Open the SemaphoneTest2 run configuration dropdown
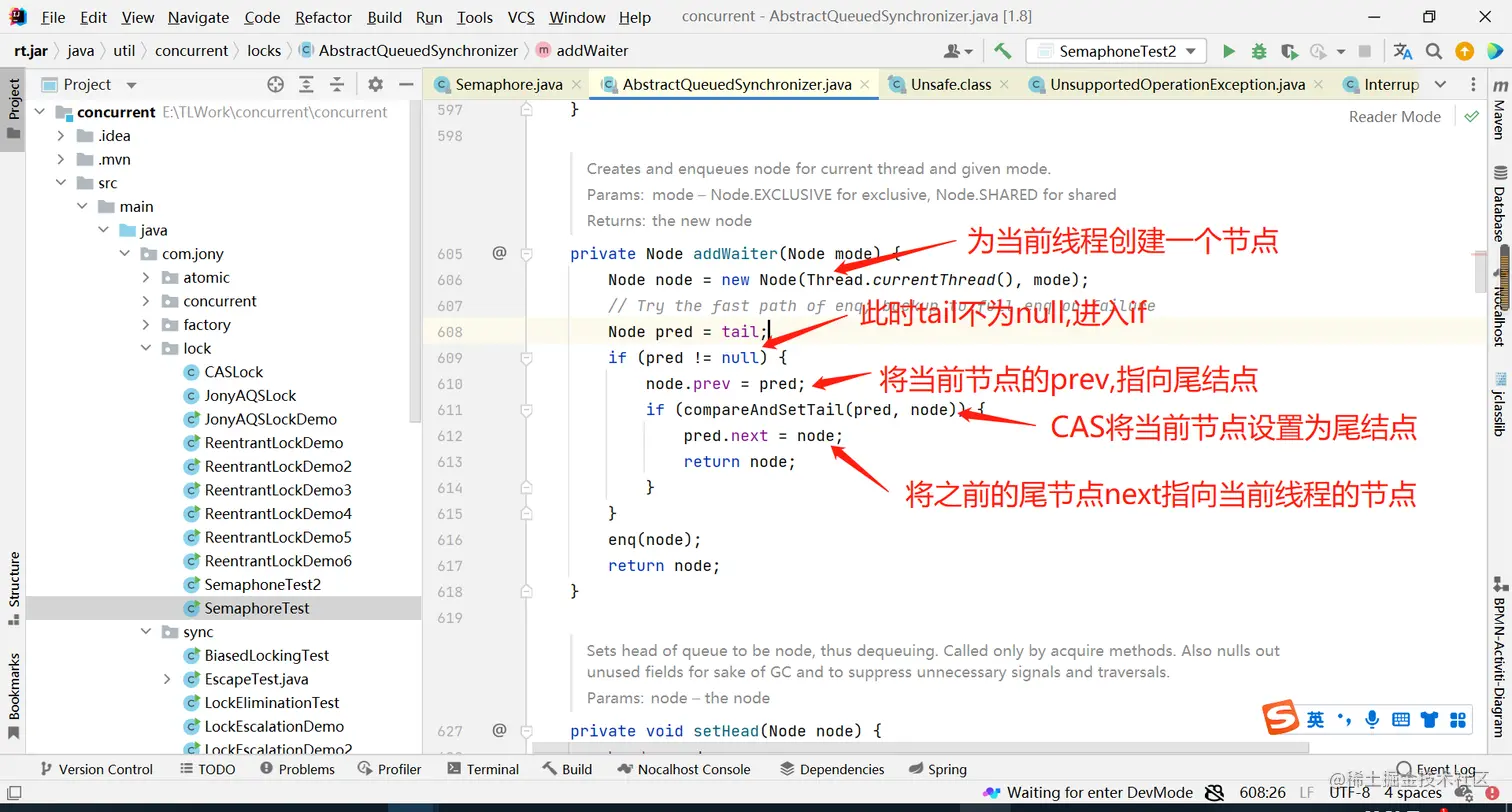Viewport: 1512px width, 812px height. click(1117, 51)
